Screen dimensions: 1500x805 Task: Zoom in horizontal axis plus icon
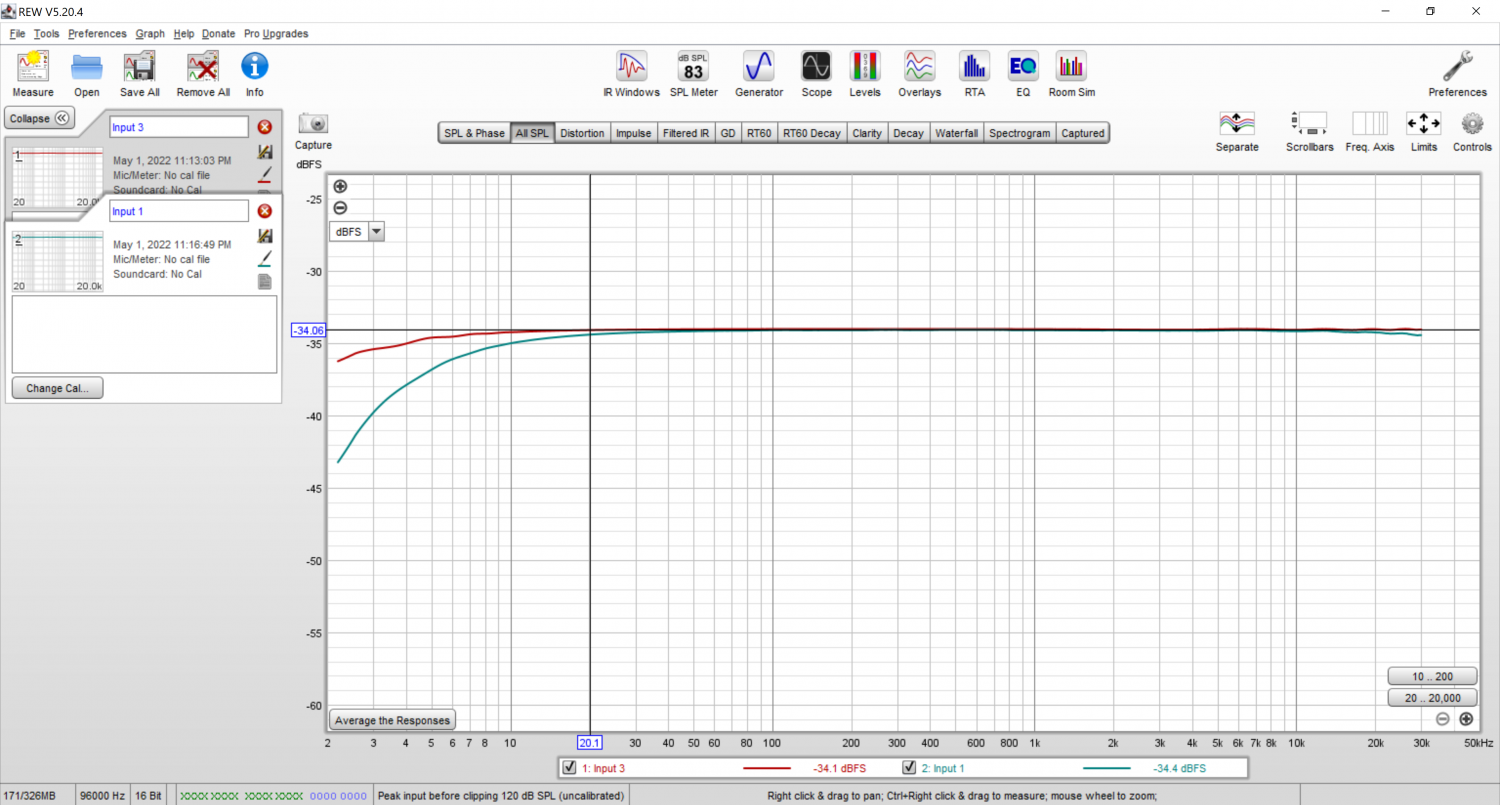pyautogui.click(x=1466, y=719)
